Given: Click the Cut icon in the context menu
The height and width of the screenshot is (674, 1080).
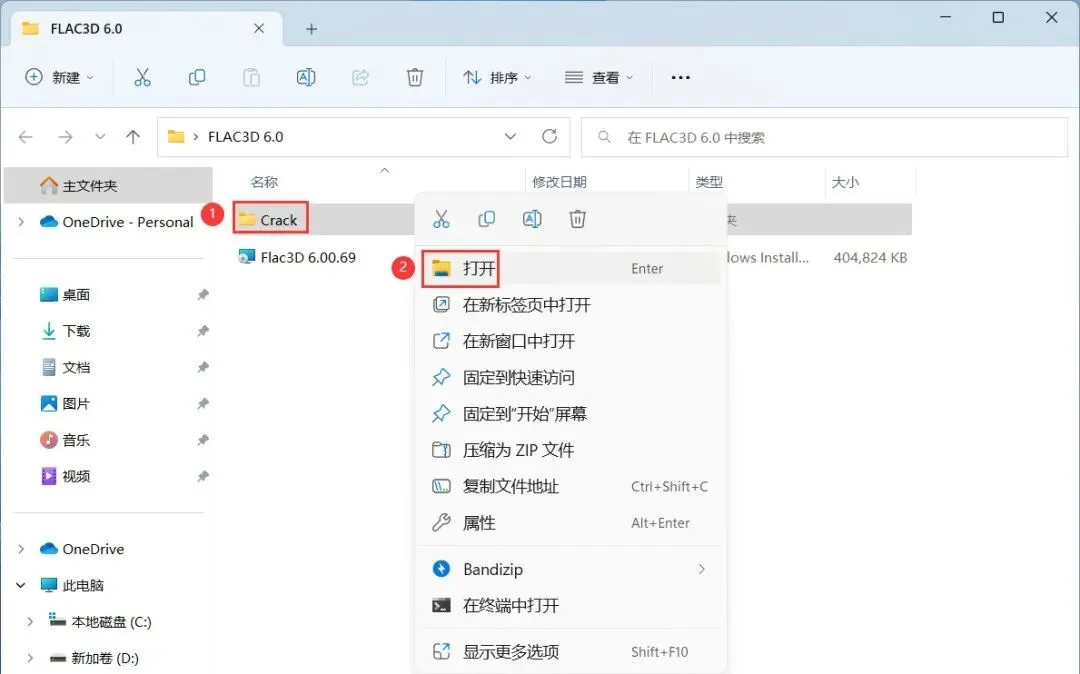Looking at the screenshot, I should click(x=441, y=219).
